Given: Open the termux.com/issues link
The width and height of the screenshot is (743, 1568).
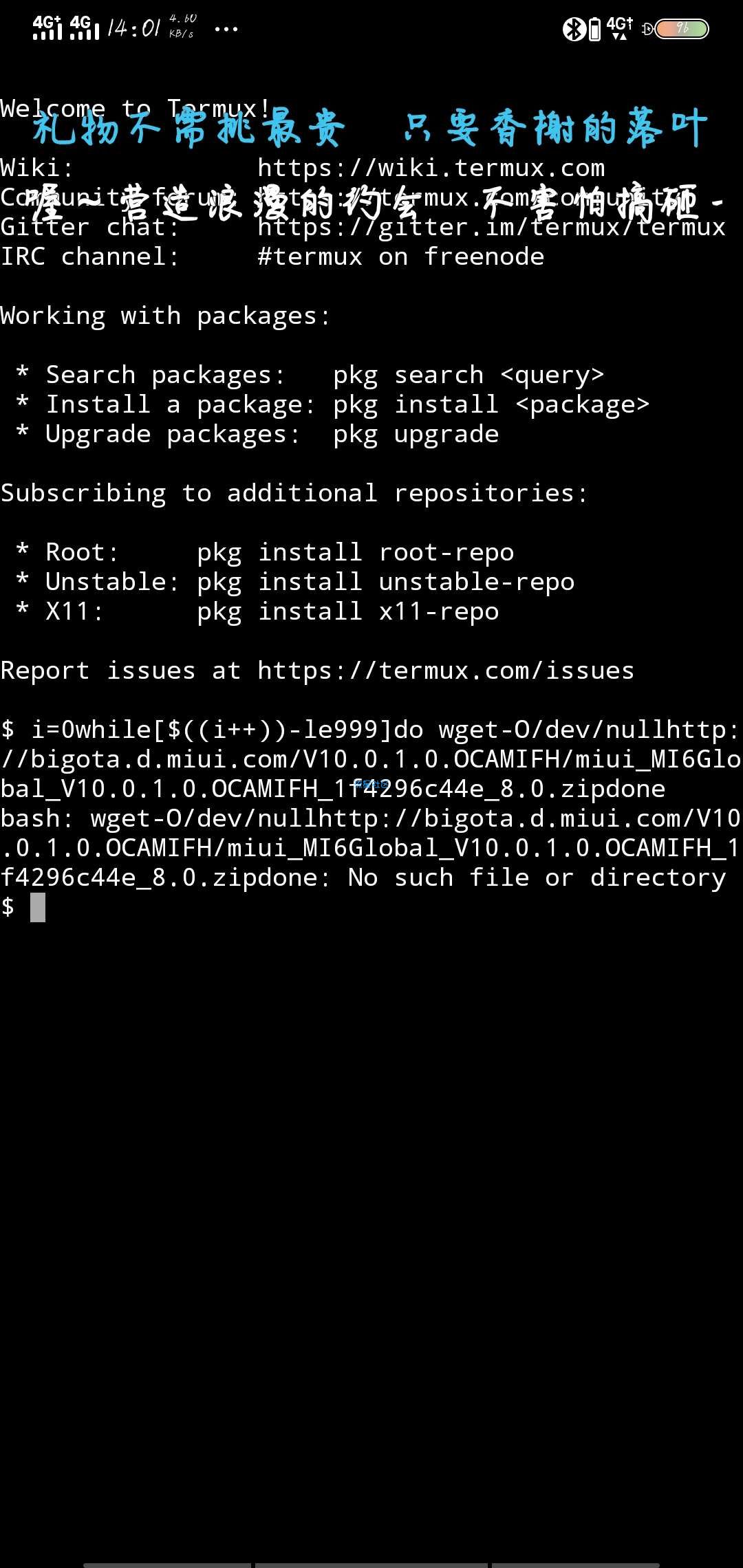Looking at the screenshot, I should 446,671.
